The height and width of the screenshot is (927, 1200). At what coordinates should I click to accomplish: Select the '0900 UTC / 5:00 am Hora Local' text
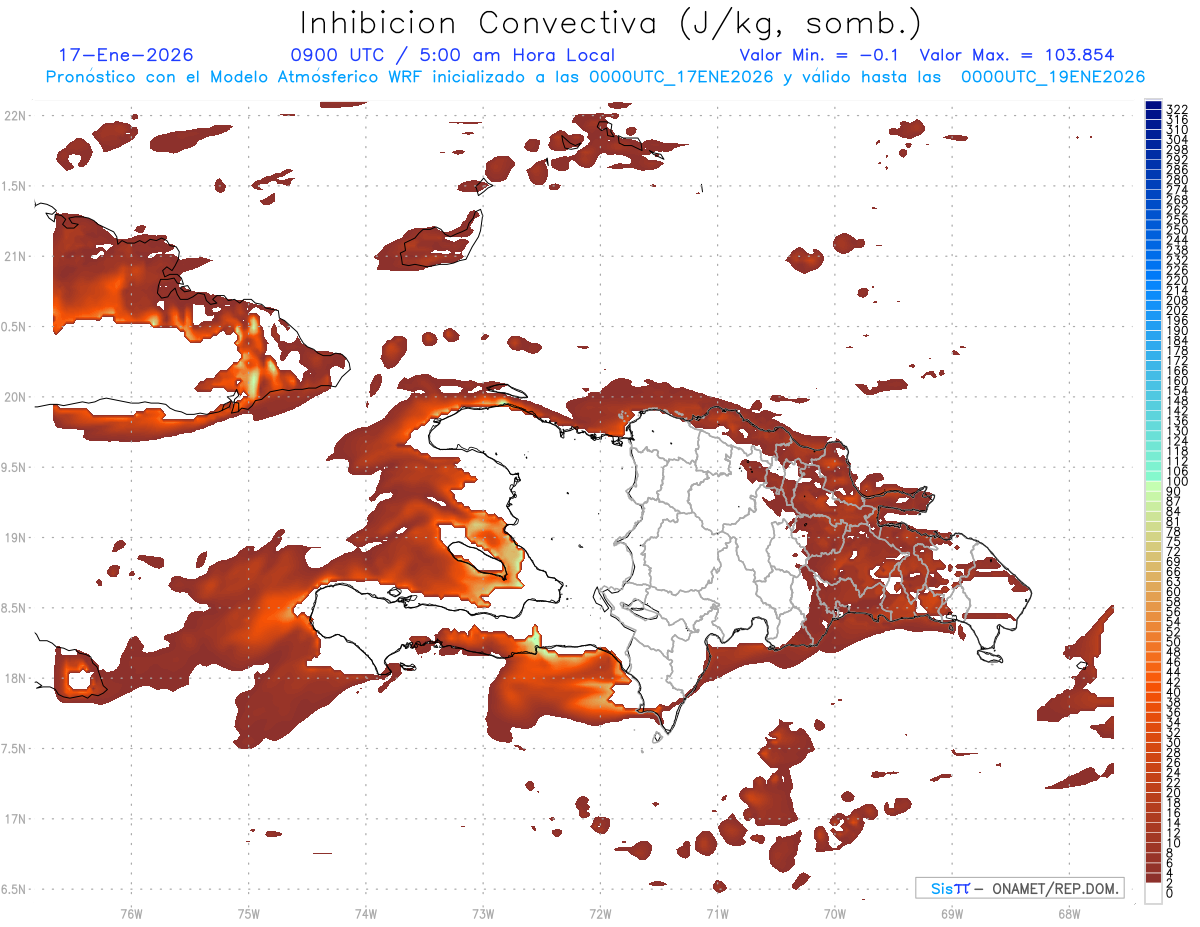click(452, 55)
